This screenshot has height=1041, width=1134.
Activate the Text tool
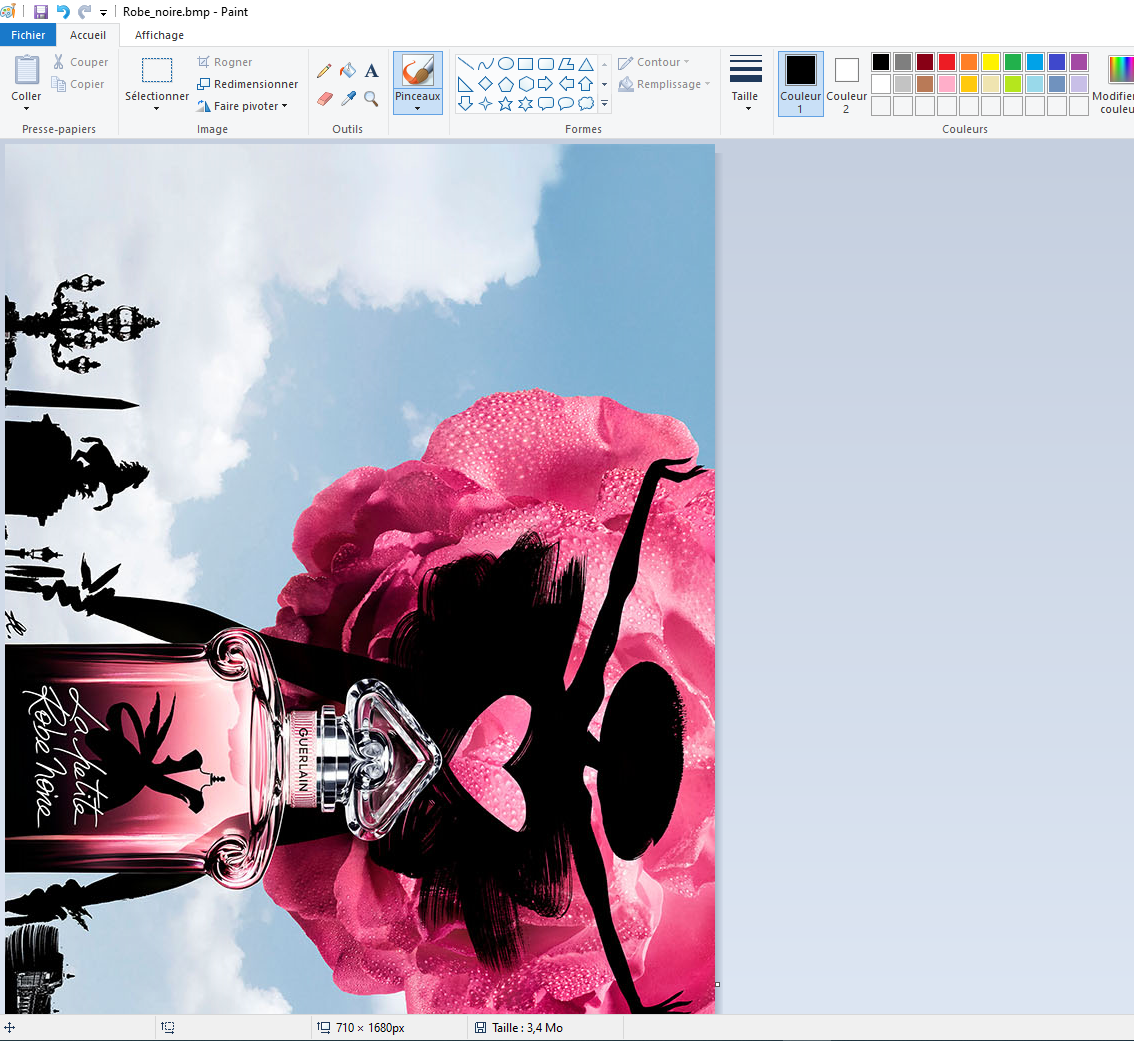tap(371, 70)
